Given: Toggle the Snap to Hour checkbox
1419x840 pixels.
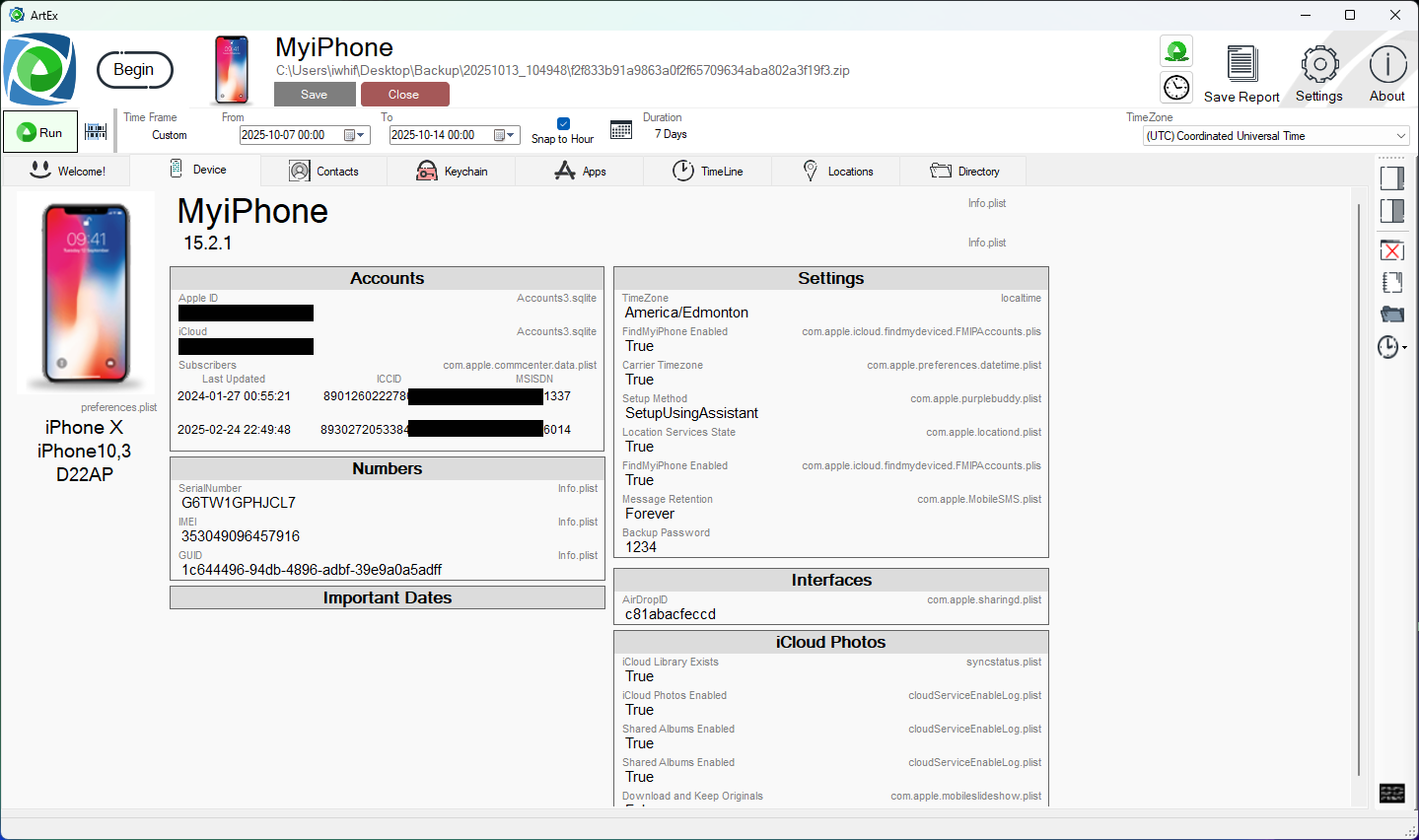Looking at the screenshot, I should 563,124.
